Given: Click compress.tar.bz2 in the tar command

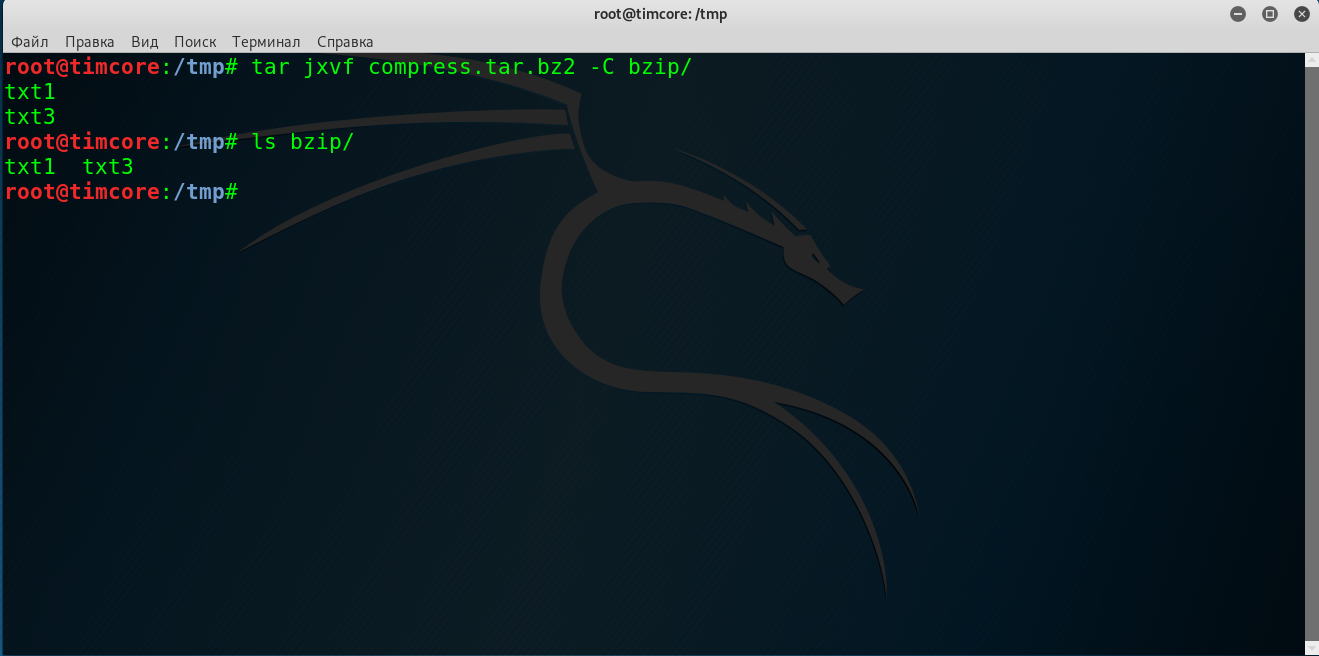Looking at the screenshot, I should tap(470, 67).
